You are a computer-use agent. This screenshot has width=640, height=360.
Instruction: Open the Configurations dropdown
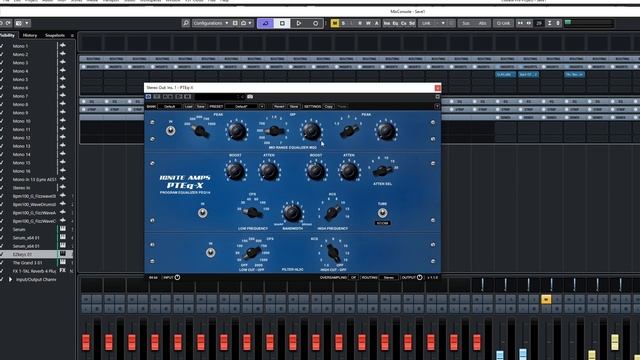coord(211,23)
